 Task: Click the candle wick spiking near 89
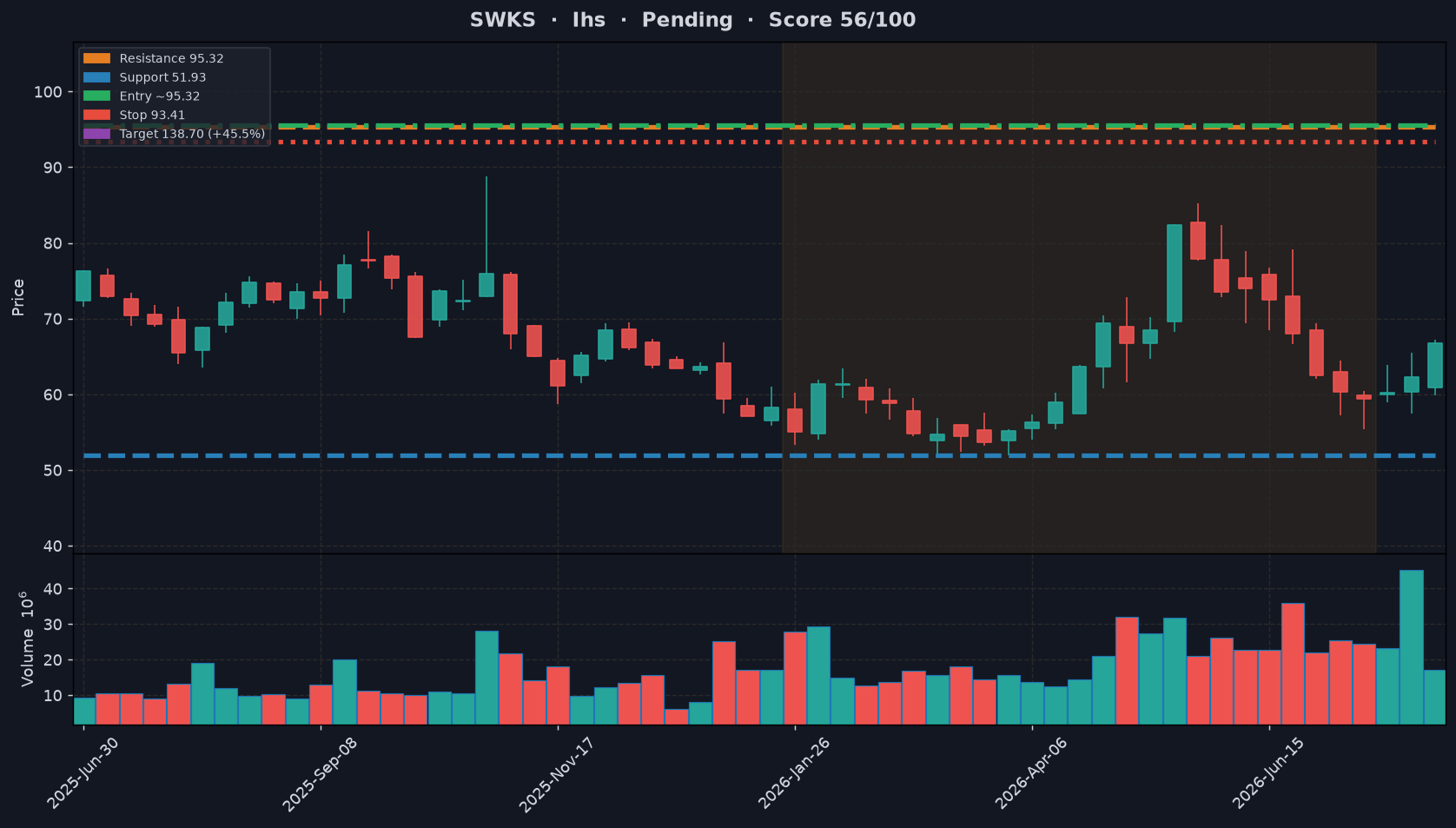coord(486,224)
